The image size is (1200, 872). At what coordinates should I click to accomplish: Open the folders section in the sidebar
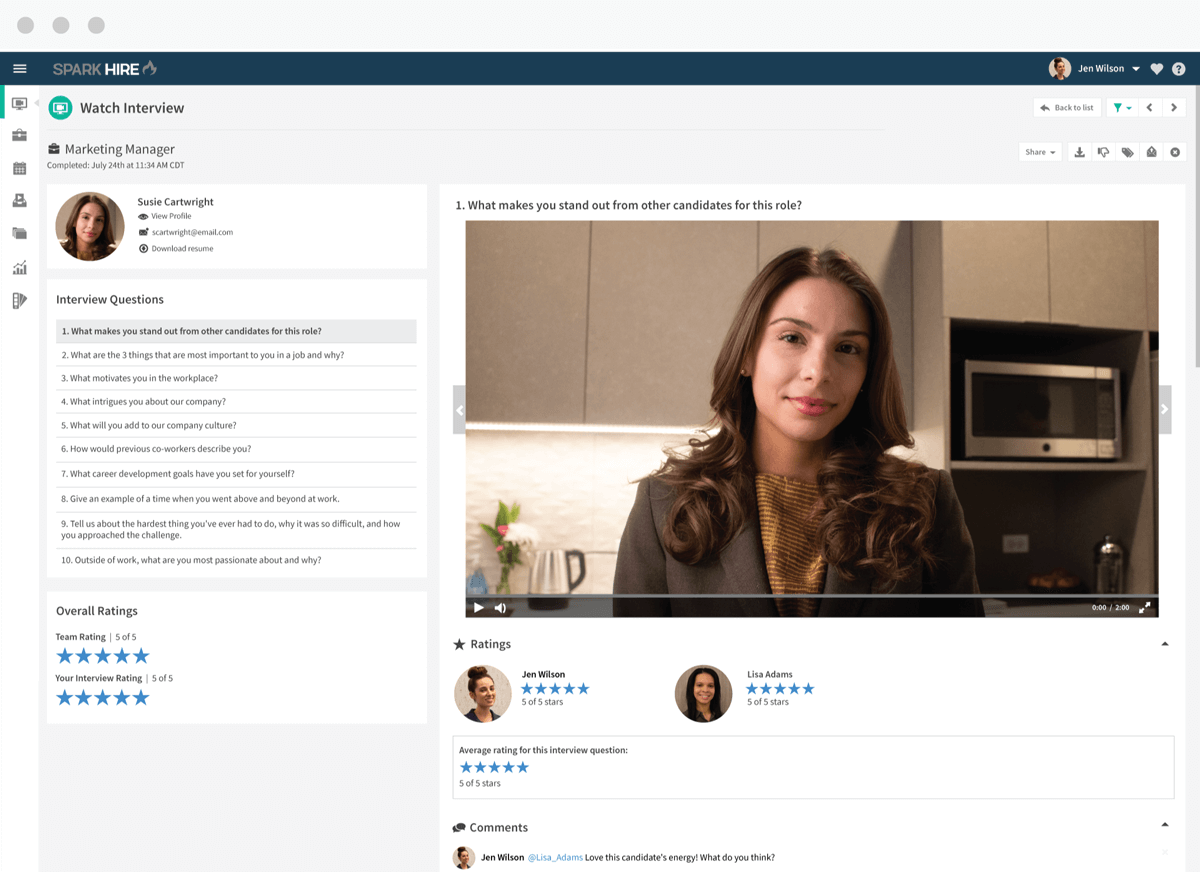coord(20,233)
